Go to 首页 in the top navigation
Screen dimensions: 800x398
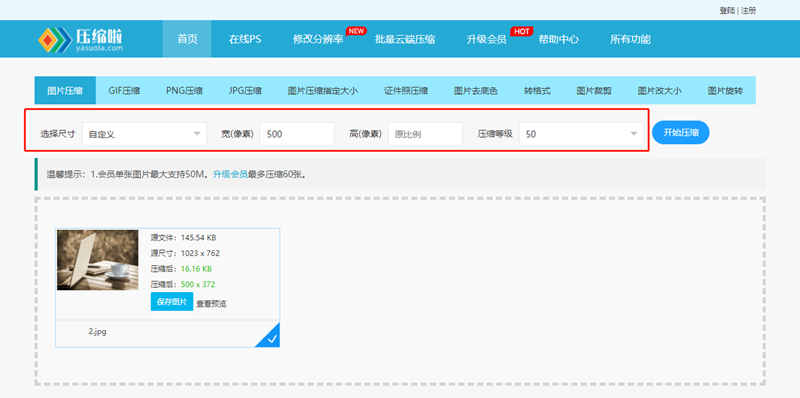tap(187, 39)
